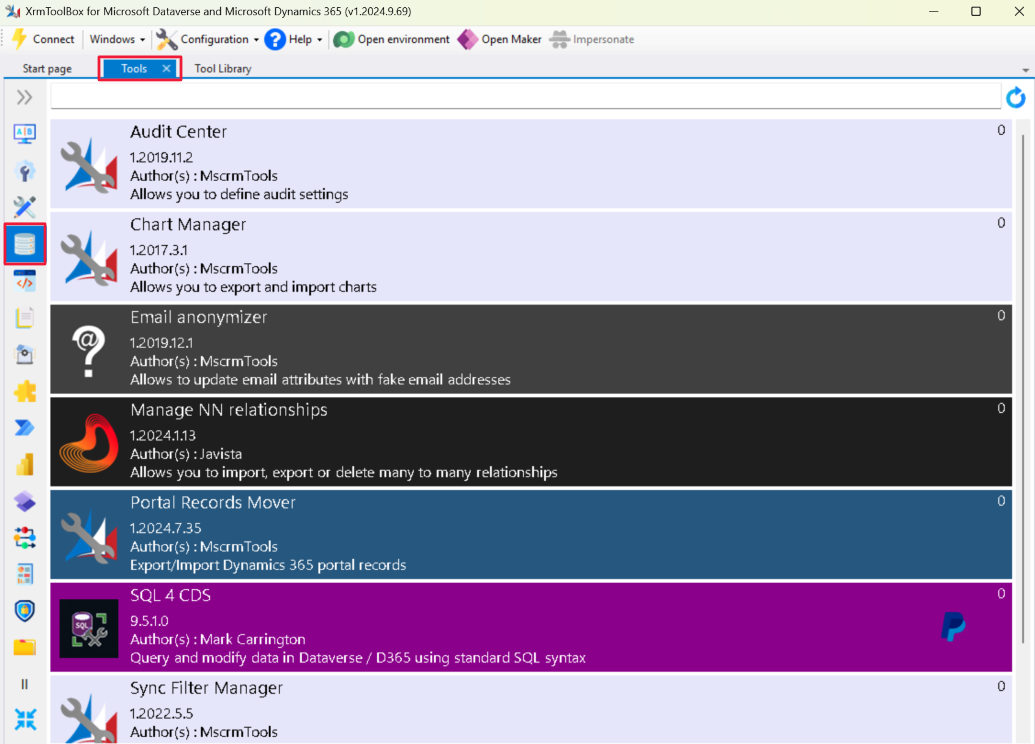This screenshot has width=1035, height=744.
Task: Open the Help dropdown menu
Action: [294, 40]
